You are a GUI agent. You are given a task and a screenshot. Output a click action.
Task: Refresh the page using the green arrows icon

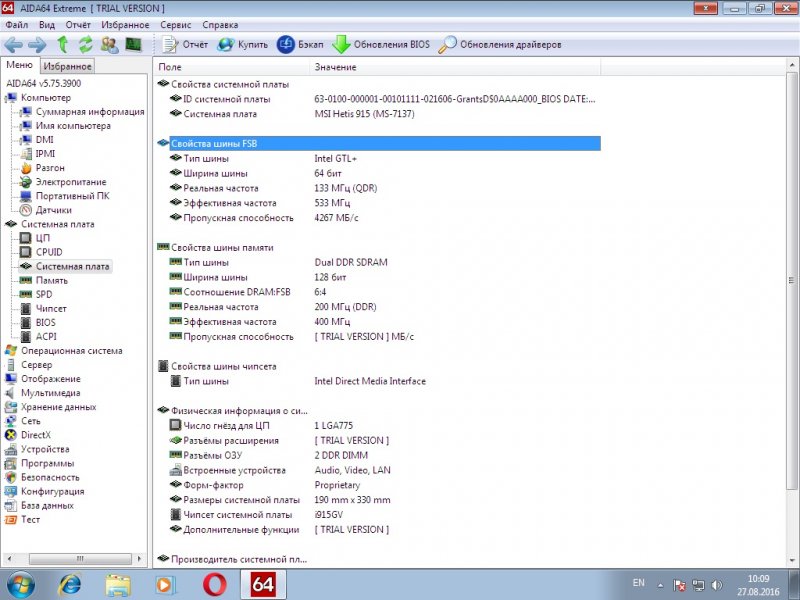coord(85,45)
